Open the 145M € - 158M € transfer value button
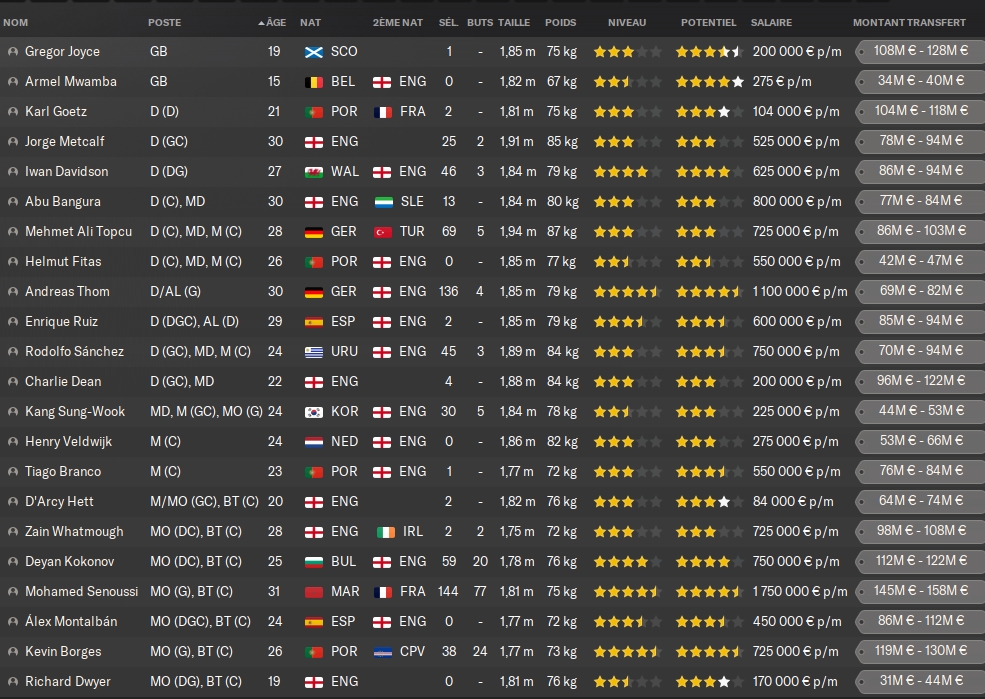The image size is (985, 699). click(x=920, y=590)
